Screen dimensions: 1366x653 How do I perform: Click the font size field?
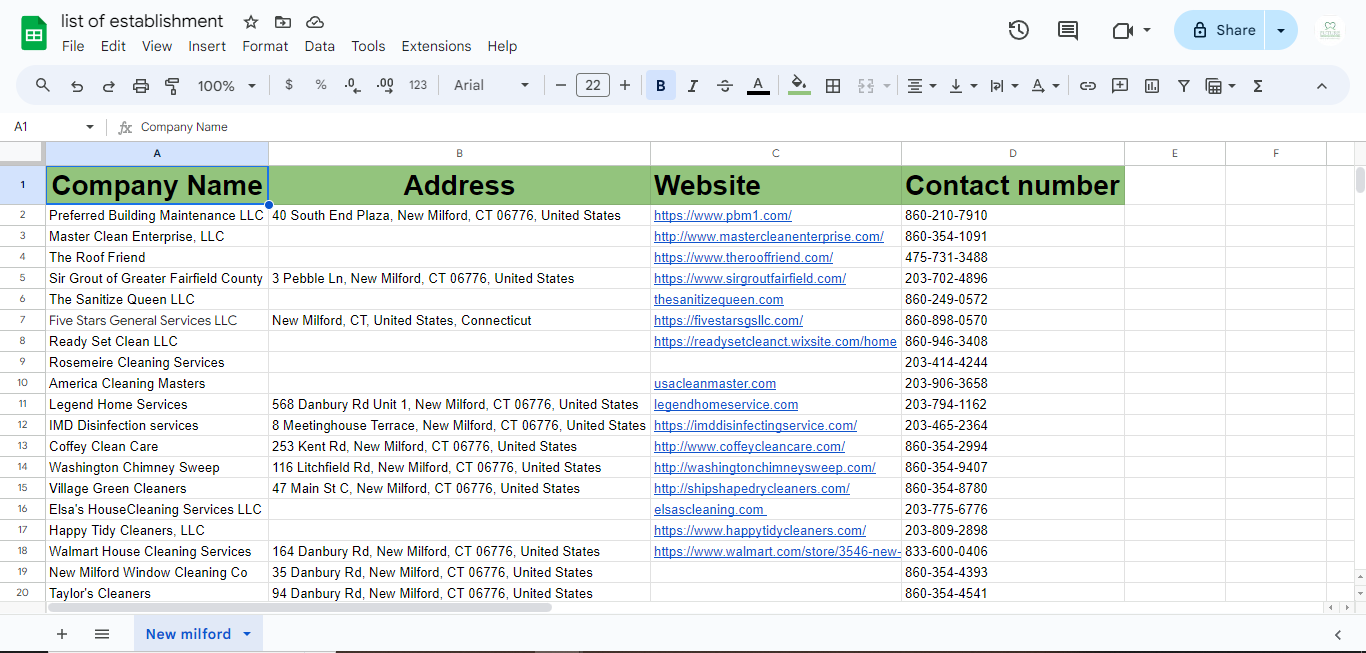pos(593,86)
